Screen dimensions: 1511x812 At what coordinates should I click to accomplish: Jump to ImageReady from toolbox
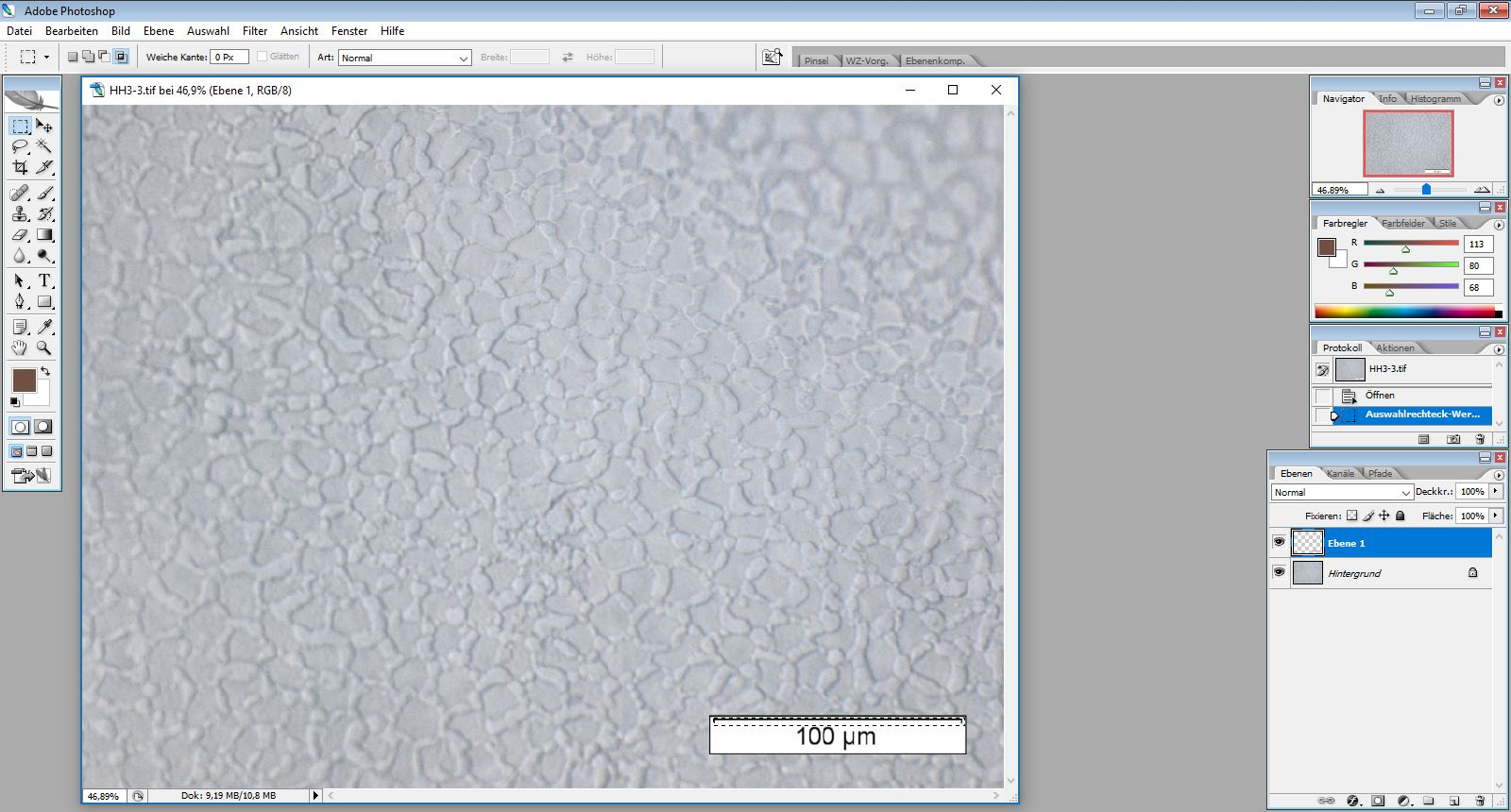(32, 476)
